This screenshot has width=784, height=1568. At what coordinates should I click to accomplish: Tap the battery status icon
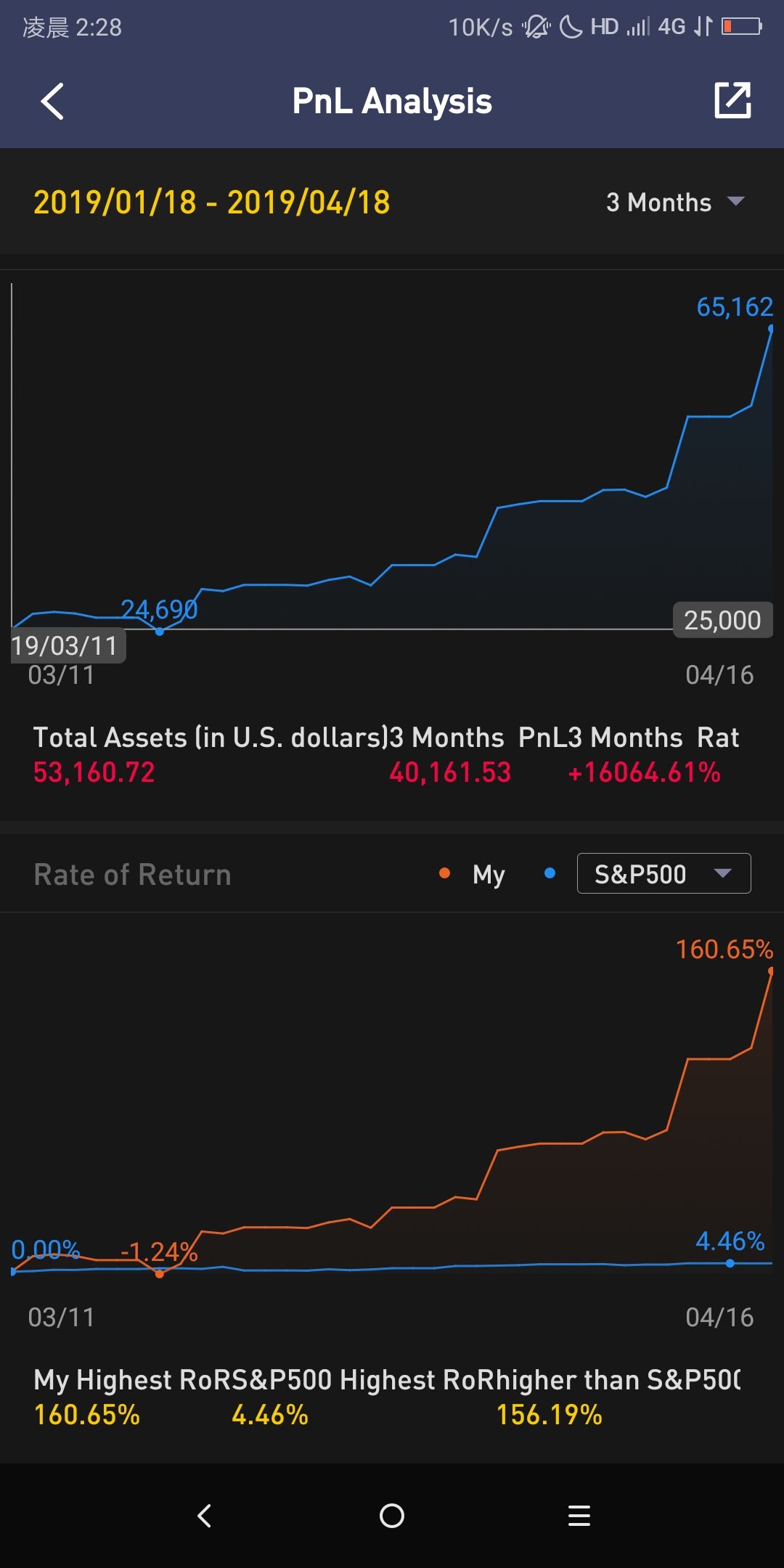click(x=741, y=27)
